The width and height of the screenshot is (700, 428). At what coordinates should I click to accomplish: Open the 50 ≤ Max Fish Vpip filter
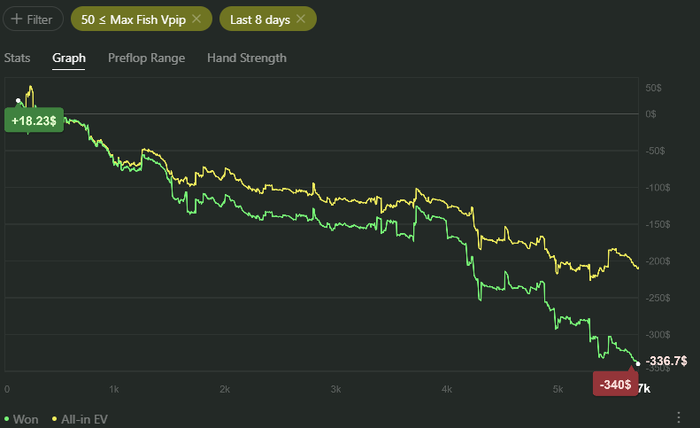[x=134, y=19]
